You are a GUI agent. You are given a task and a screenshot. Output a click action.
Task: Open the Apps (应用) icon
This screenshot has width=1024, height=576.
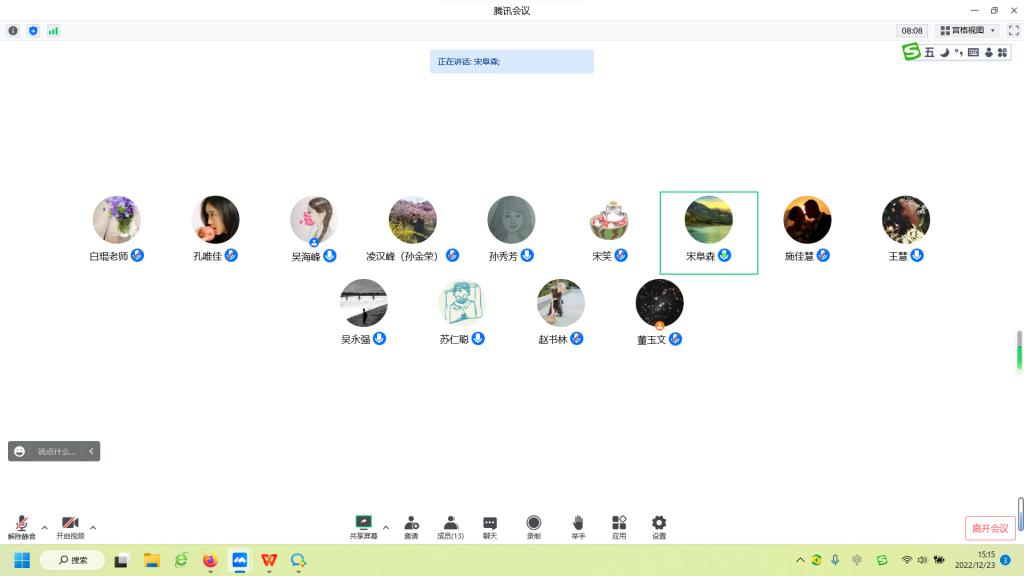[619, 527]
